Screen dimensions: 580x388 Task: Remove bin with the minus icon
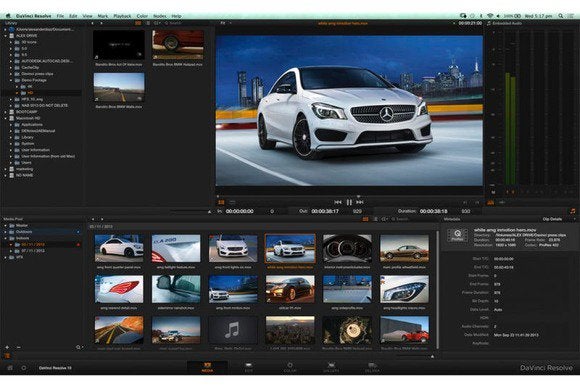pos(18,347)
